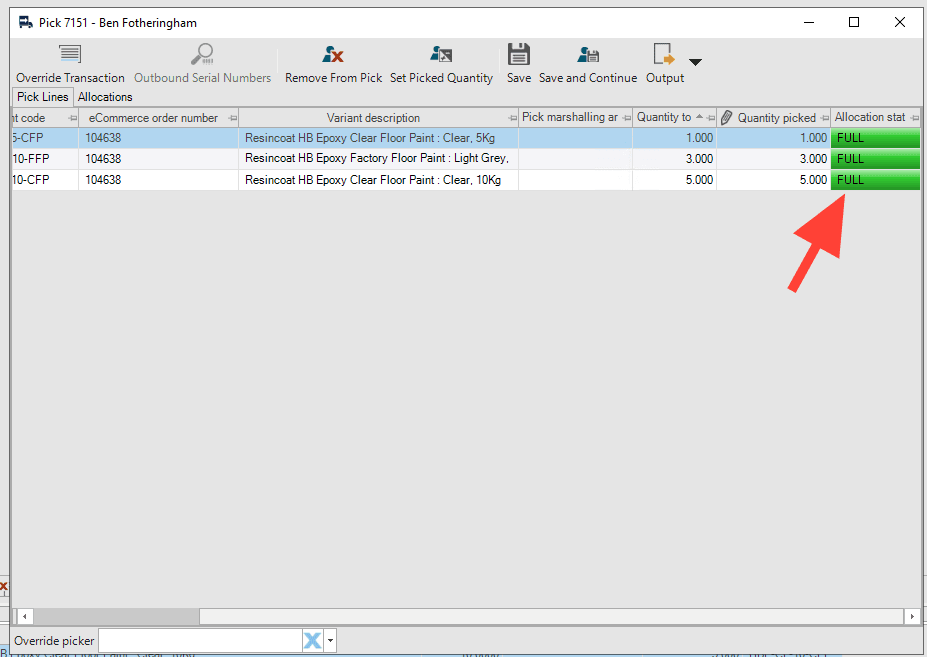
Task: Click the FULL status for 10Kg Clear row
Action: (875, 180)
